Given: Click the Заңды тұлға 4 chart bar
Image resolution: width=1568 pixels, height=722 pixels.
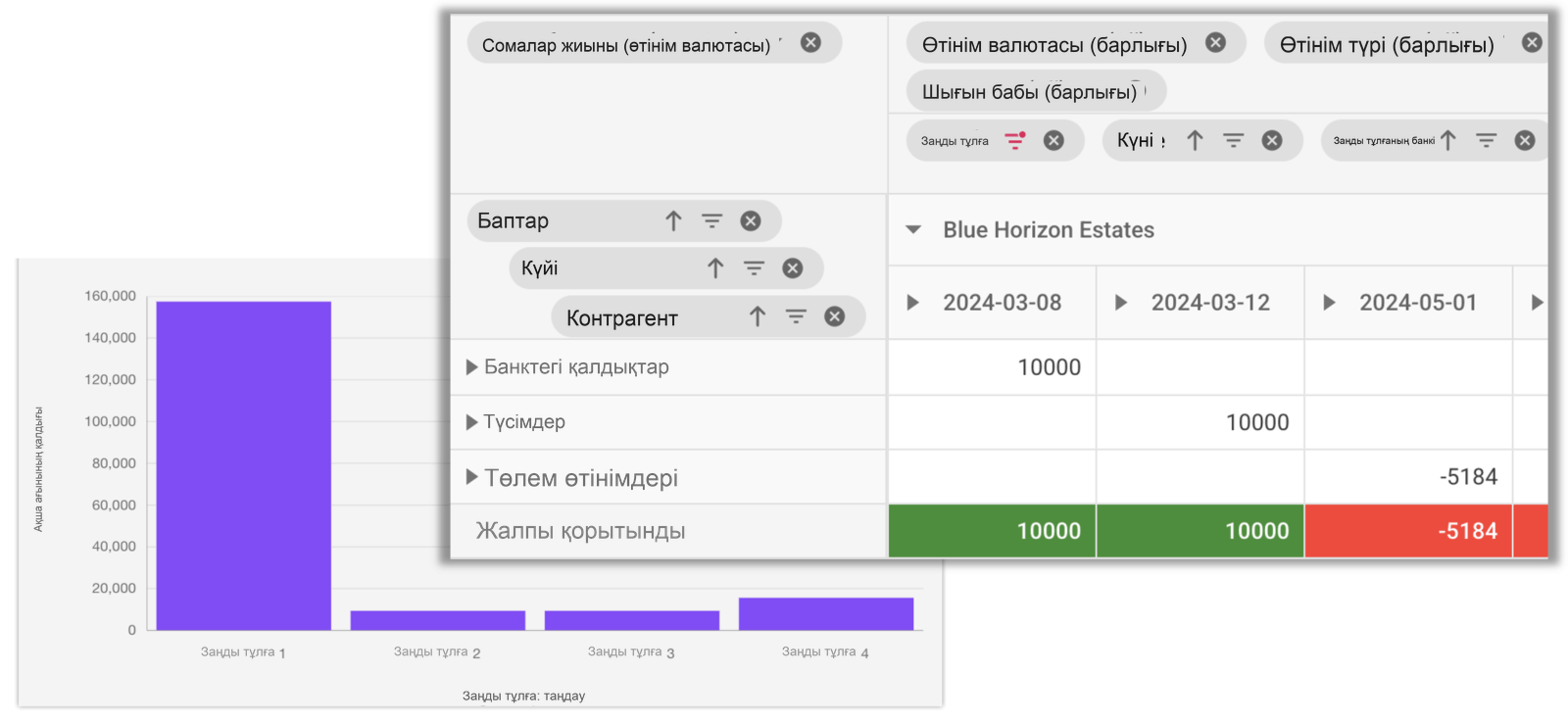Looking at the screenshot, I should (826, 613).
